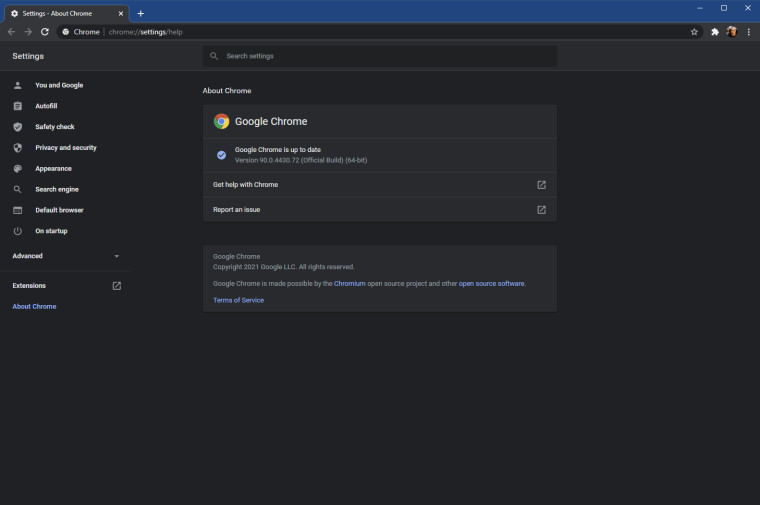The height and width of the screenshot is (505, 760).
Task: Click the About Chrome page heading
Action: click(x=227, y=91)
